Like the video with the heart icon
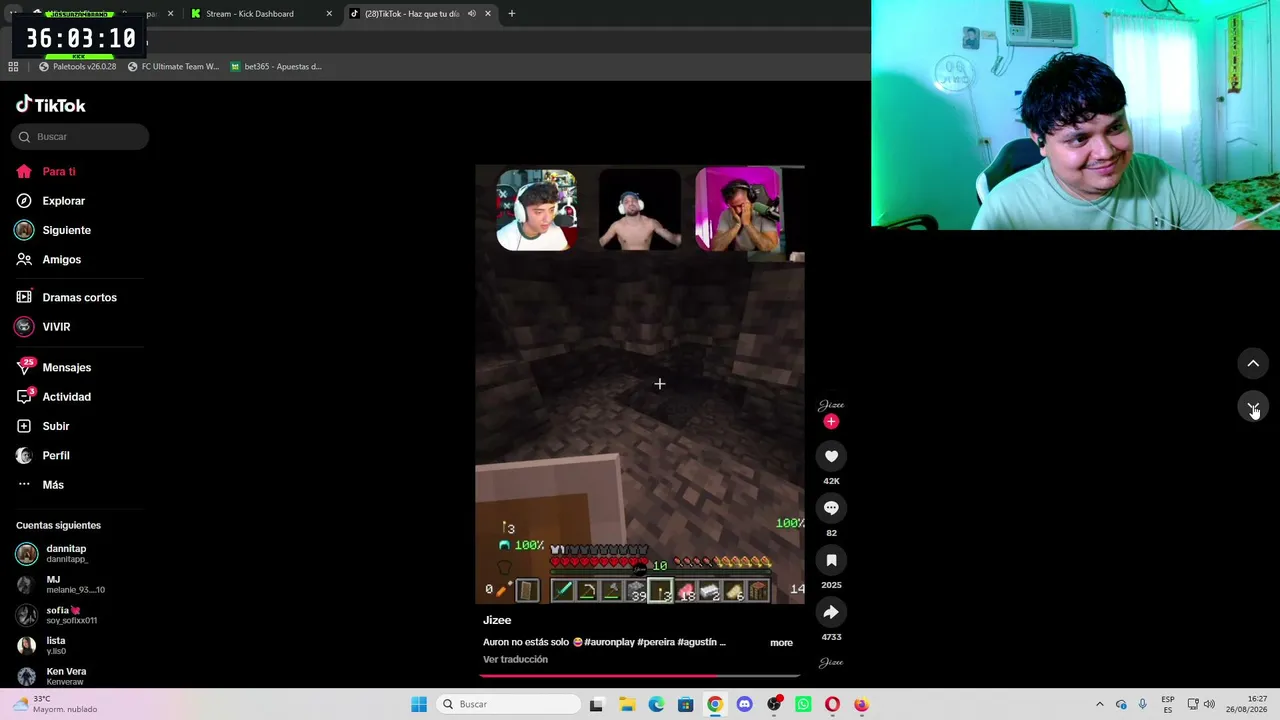 pos(831,456)
